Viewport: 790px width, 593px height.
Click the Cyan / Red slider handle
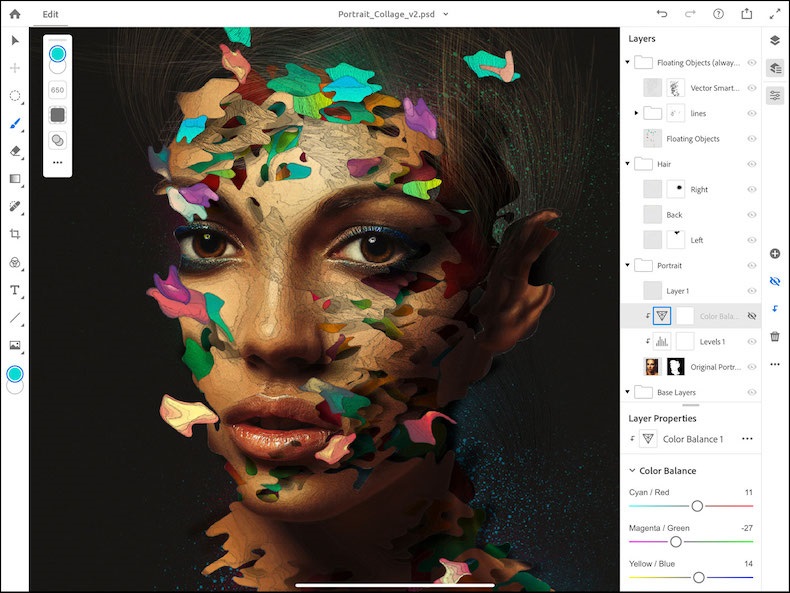pyautogui.click(x=697, y=506)
